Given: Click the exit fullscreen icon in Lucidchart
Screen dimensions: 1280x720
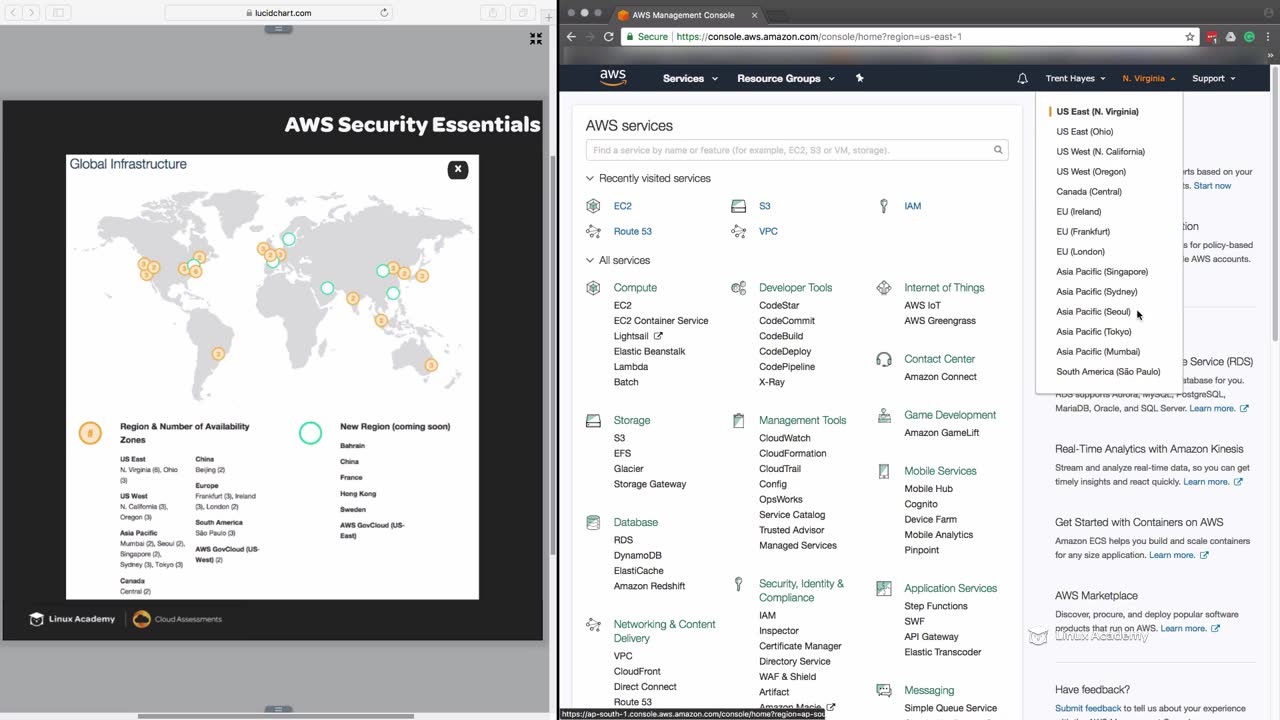Looking at the screenshot, I should pos(536,39).
